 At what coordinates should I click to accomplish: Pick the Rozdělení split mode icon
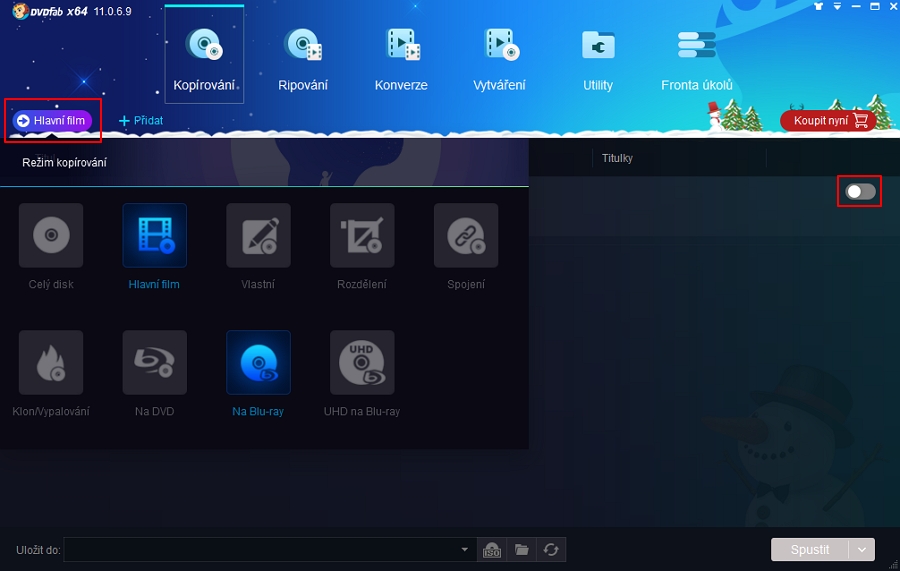coord(362,235)
